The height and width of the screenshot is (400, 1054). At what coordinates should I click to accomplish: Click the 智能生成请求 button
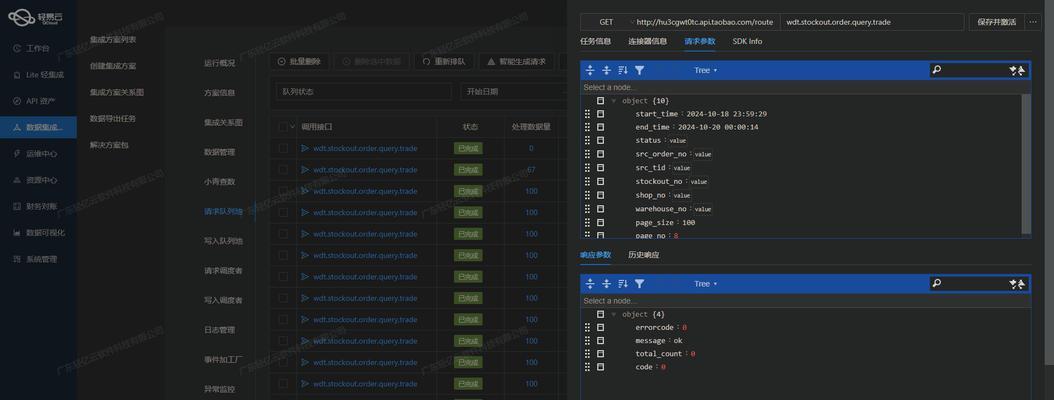click(x=516, y=61)
